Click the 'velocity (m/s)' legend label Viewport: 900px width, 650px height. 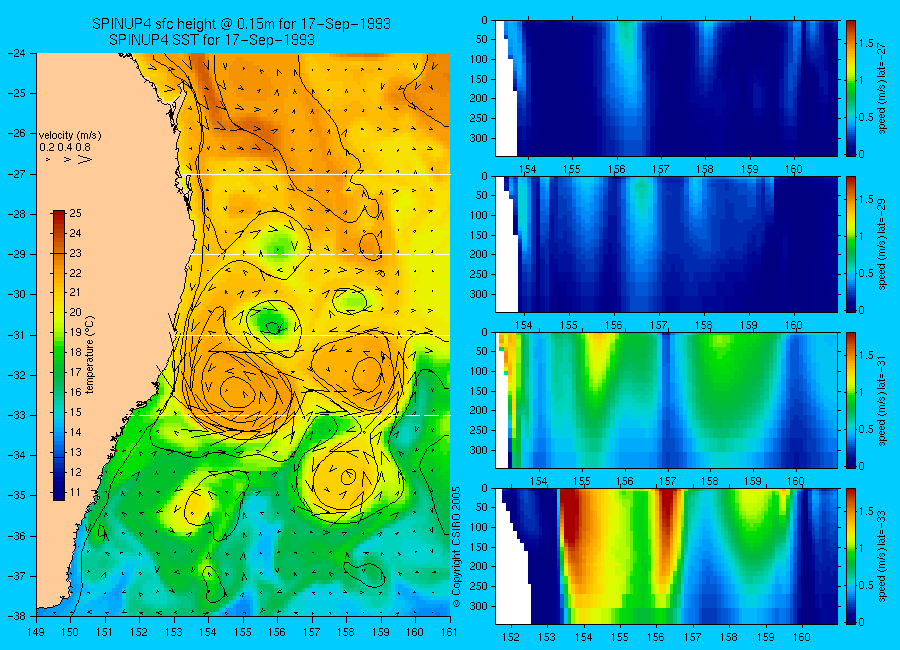70,136
